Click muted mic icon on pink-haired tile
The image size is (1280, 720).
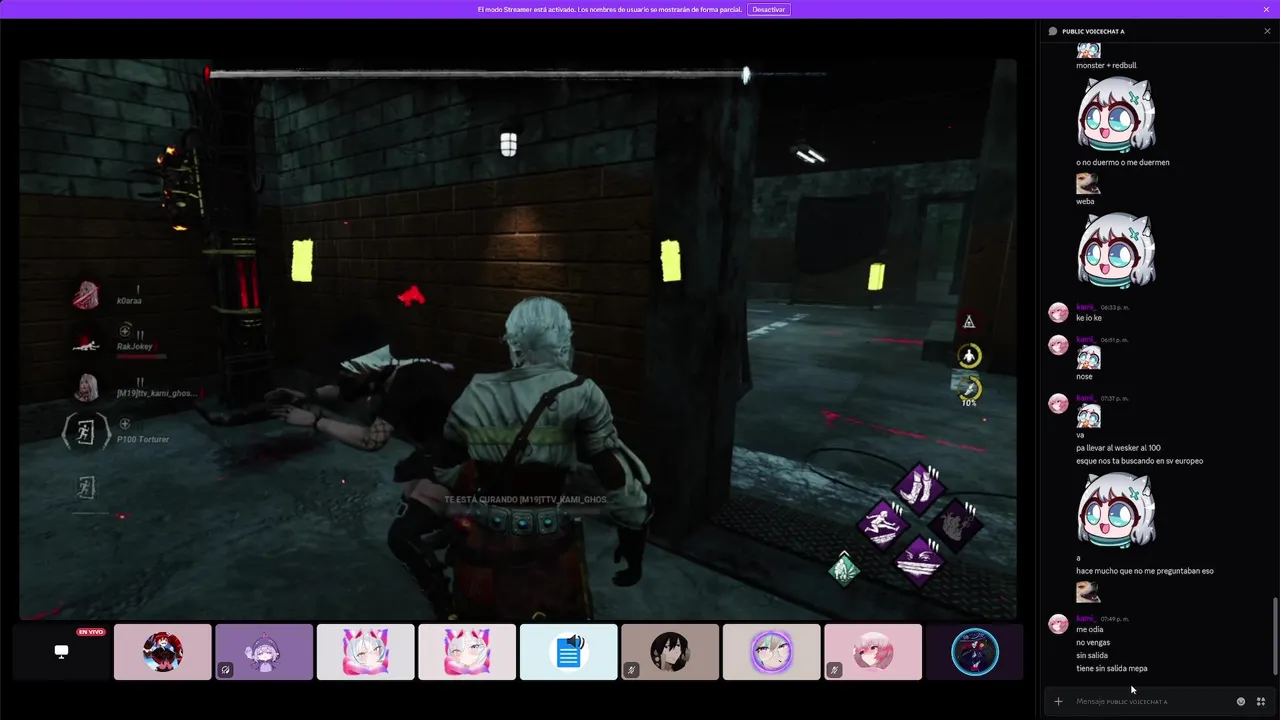click(x=834, y=670)
